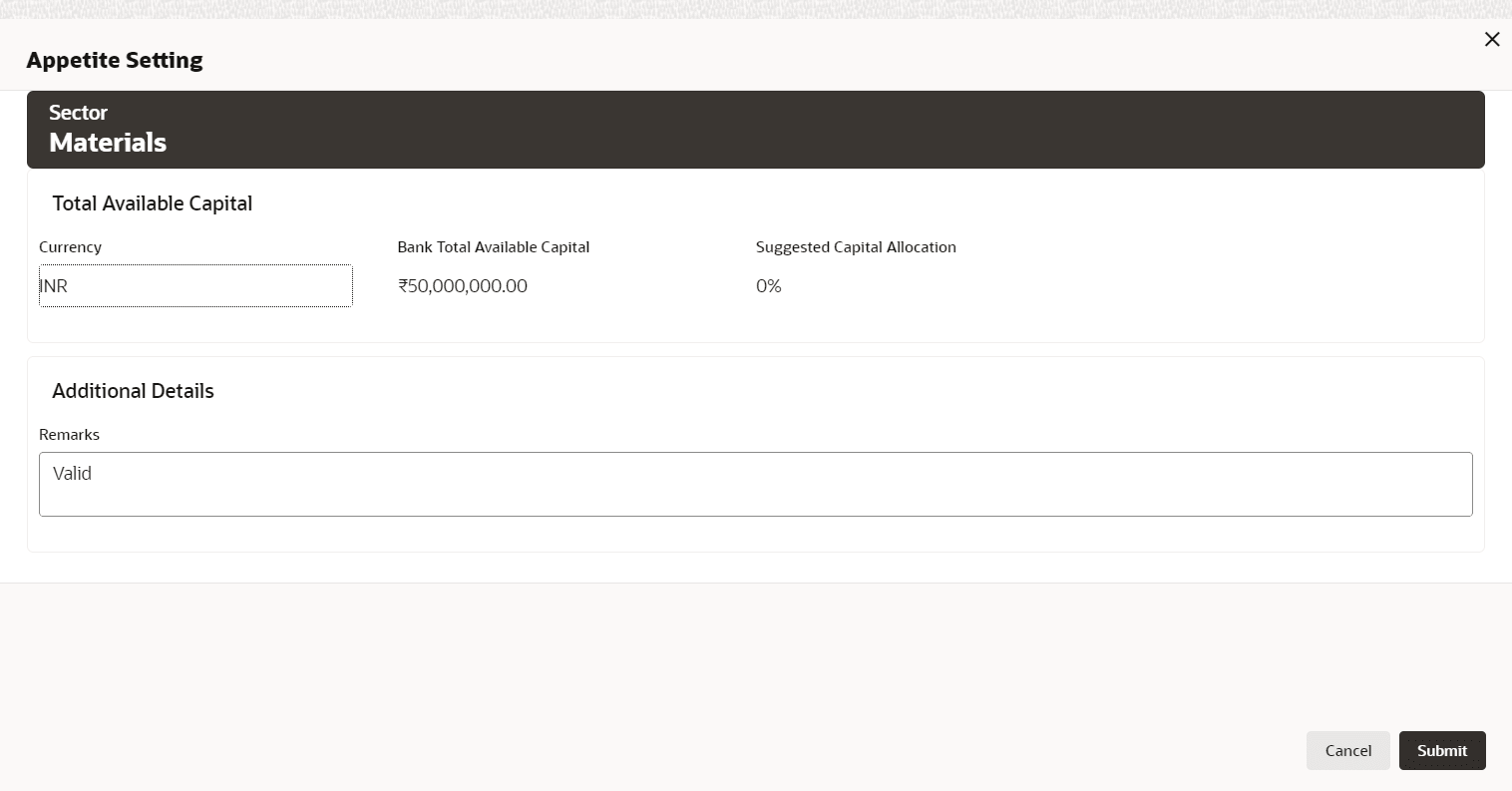This screenshot has width=1512, height=791.
Task: Click the Remarks text area containing Valid
Action: click(755, 484)
